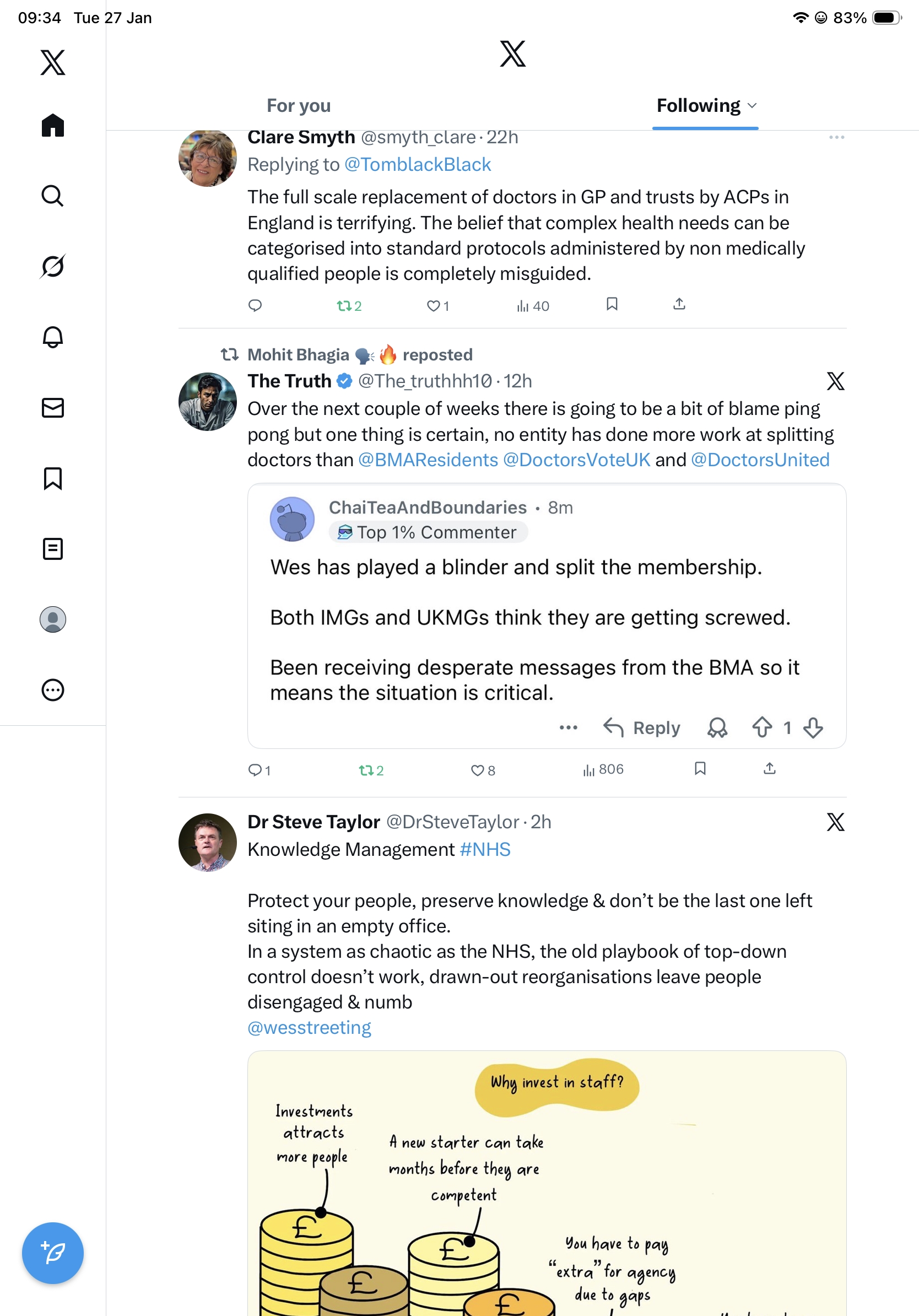Open the sidebar More menu

tap(53, 689)
